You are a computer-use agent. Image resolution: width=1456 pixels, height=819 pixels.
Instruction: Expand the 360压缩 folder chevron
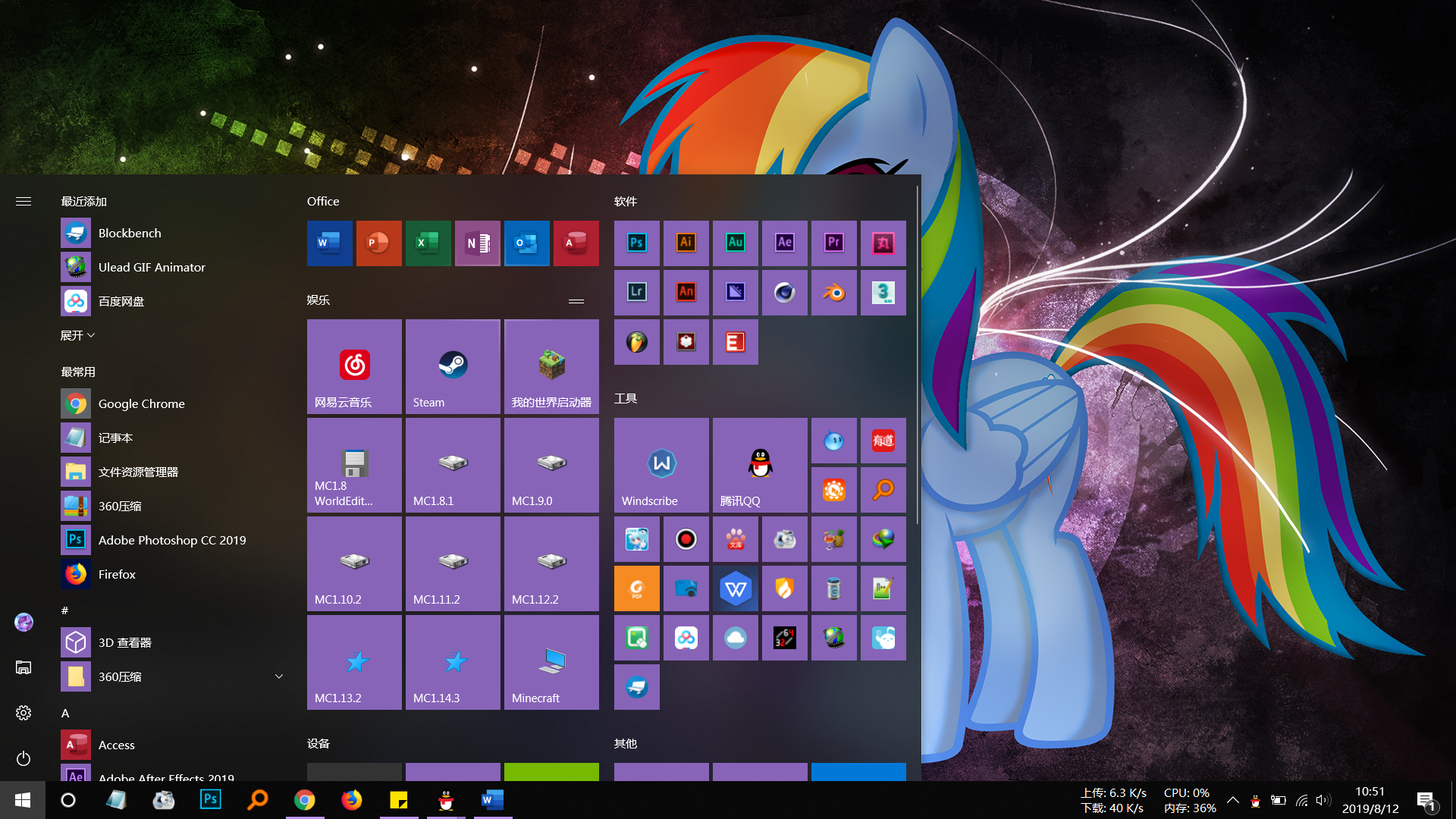point(279,676)
